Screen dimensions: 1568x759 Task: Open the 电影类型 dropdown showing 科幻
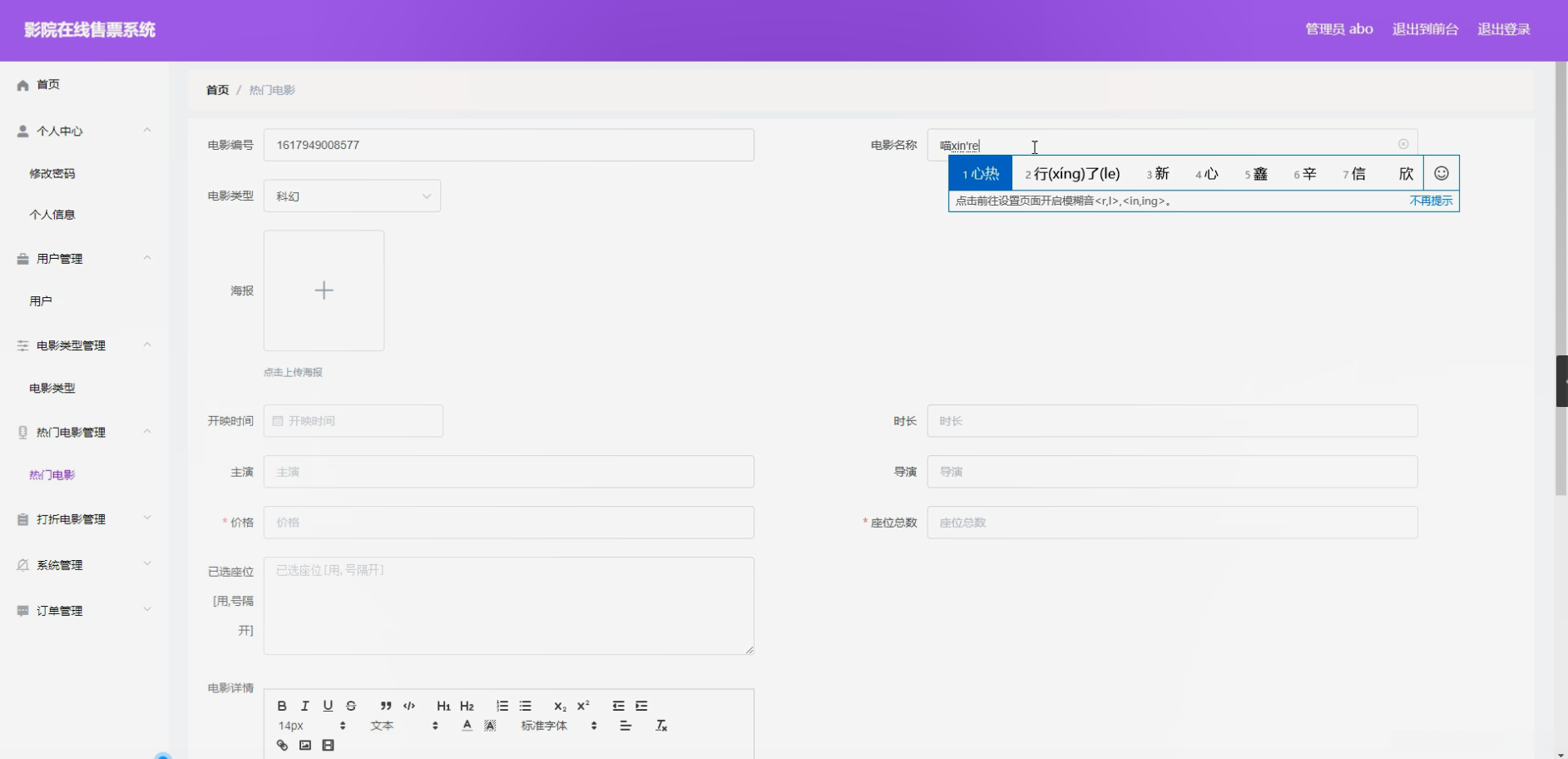point(352,196)
